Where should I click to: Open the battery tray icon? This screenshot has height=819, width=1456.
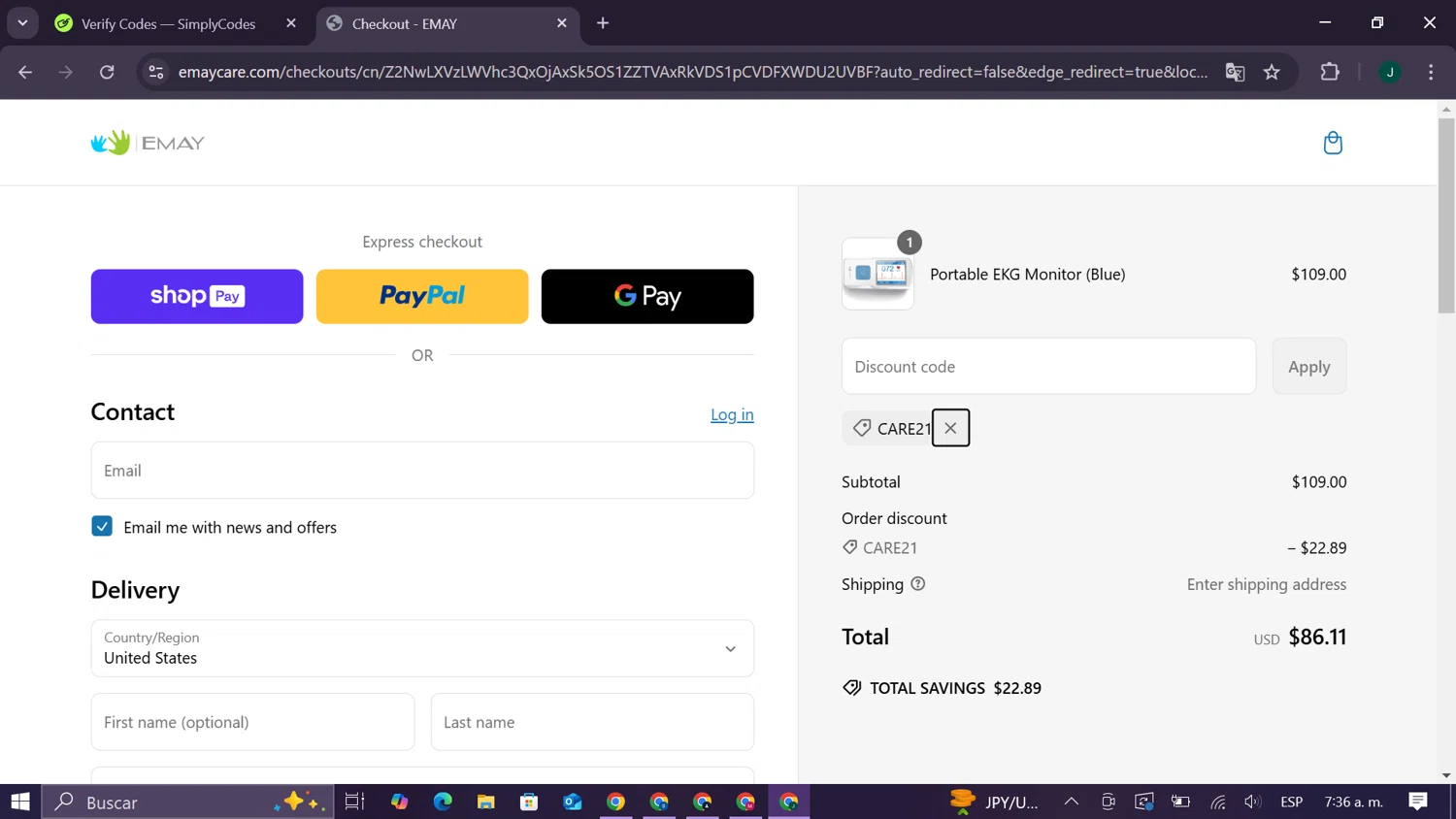pos(1180,802)
